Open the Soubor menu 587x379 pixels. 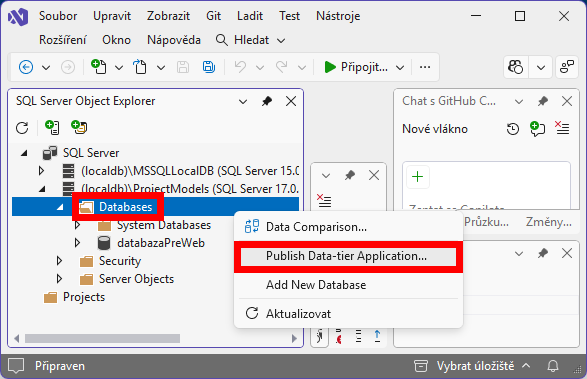tap(58, 16)
